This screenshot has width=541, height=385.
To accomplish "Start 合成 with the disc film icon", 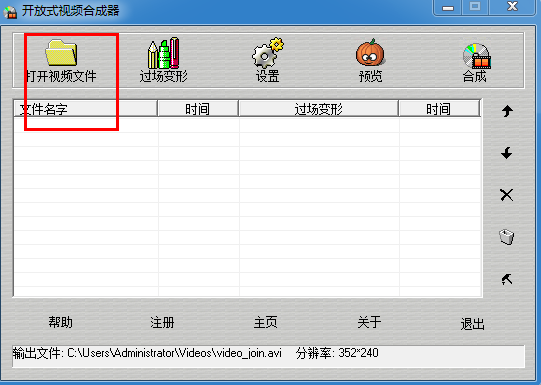I will click(x=476, y=56).
